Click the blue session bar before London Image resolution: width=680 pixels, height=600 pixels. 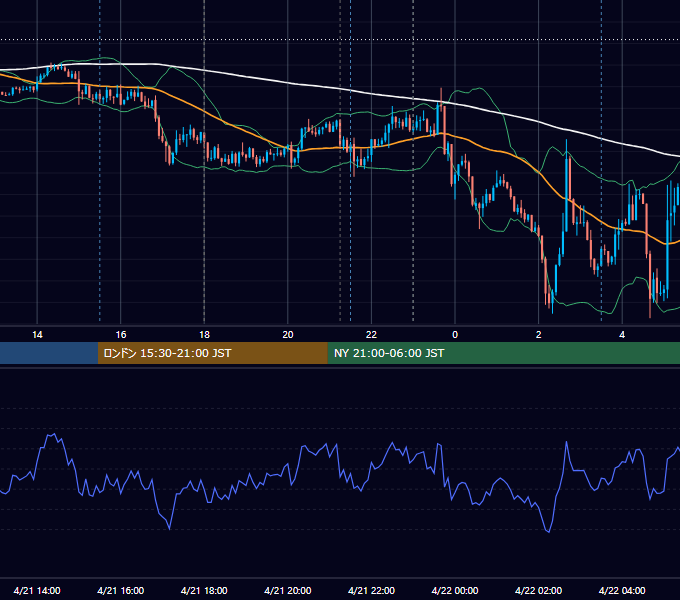tap(49, 353)
